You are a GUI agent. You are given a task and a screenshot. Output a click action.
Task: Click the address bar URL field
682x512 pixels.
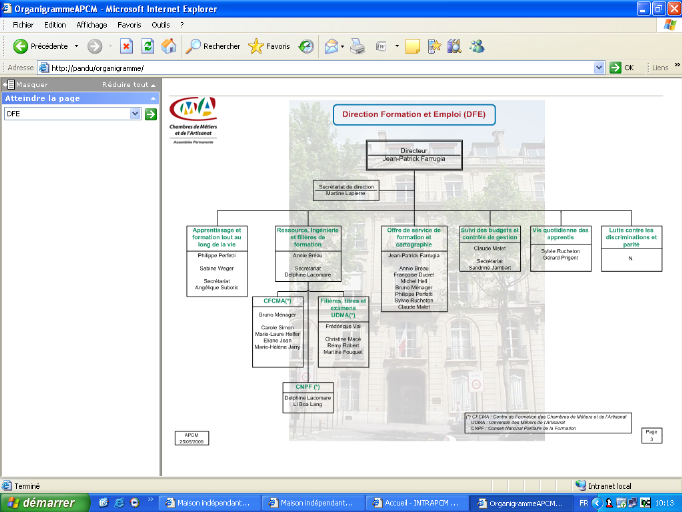pyautogui.click(x=320, y=68)
